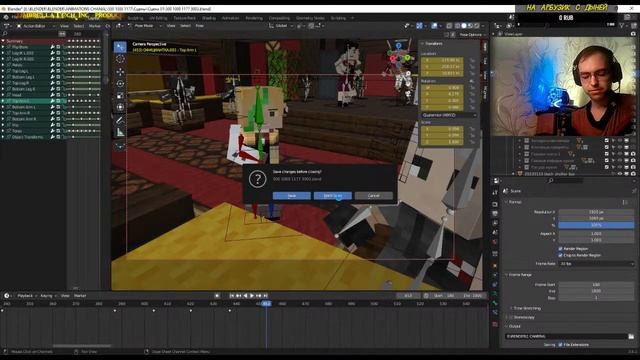
Task: Toggle gizmo display icon in viewport header
Action: (419, 25)
